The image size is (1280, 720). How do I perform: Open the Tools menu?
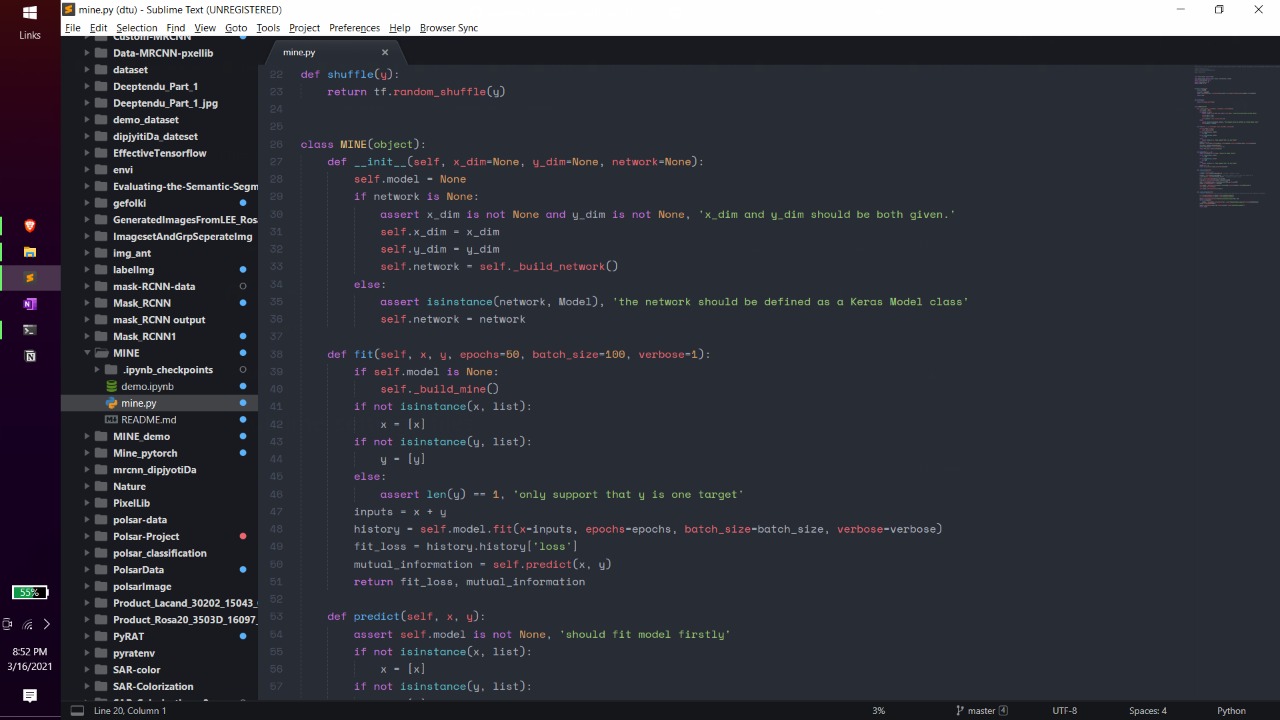click(268, 28)
